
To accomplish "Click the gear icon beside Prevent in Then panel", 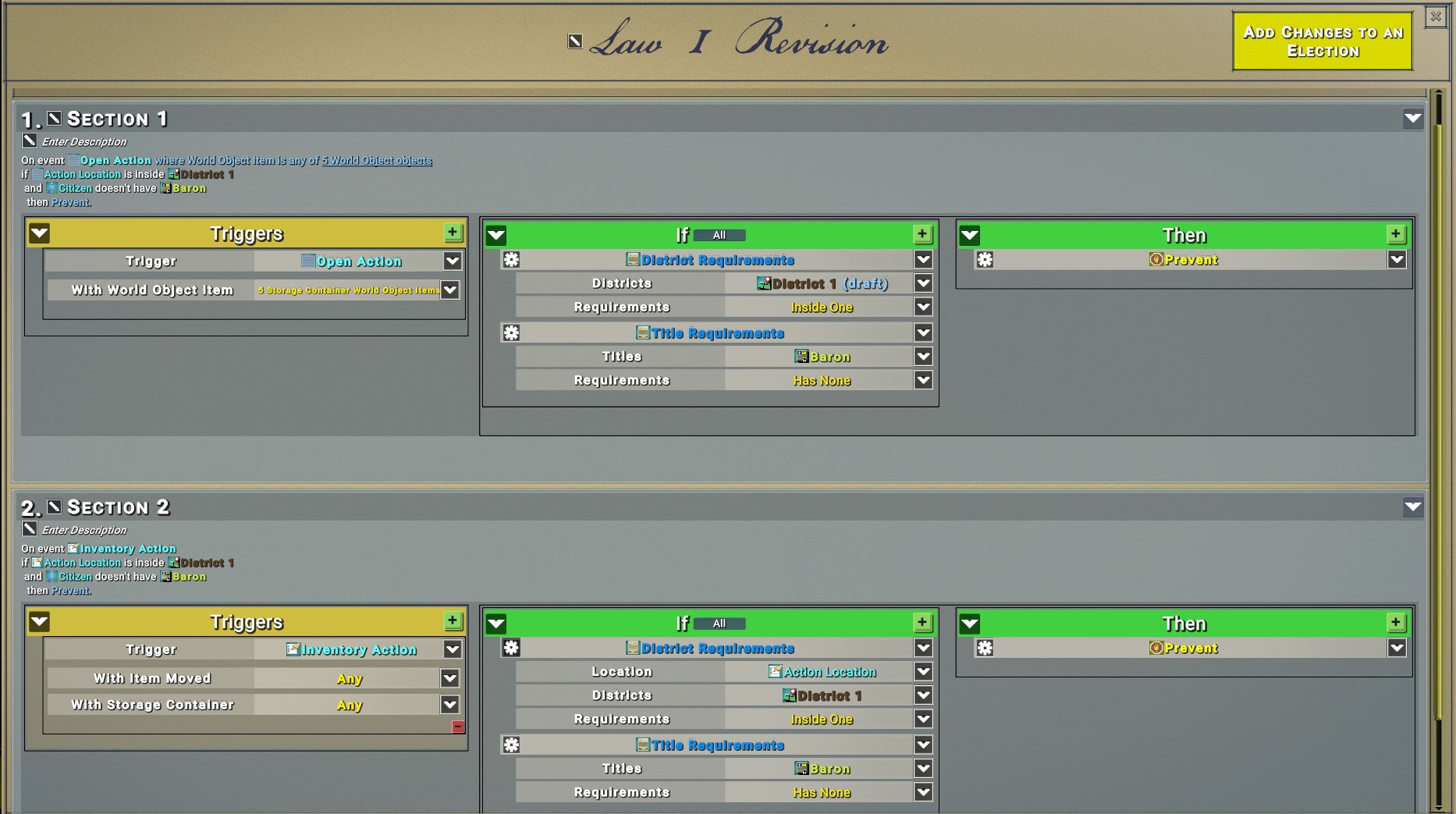I will [x=985, y=260].
